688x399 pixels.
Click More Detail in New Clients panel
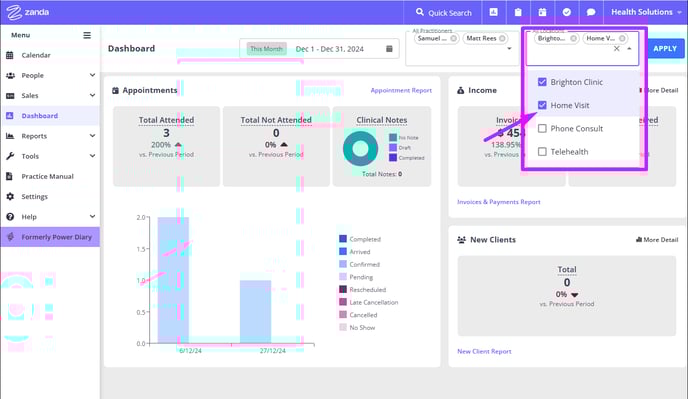point(657,240)
